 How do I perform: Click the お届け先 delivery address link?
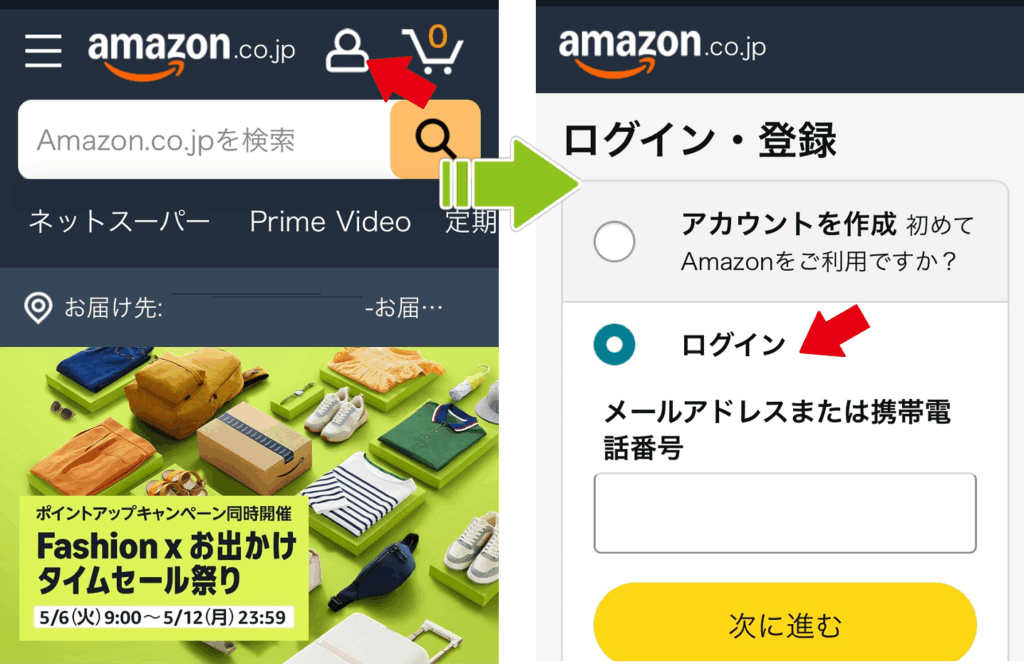[x=114, y=308]
